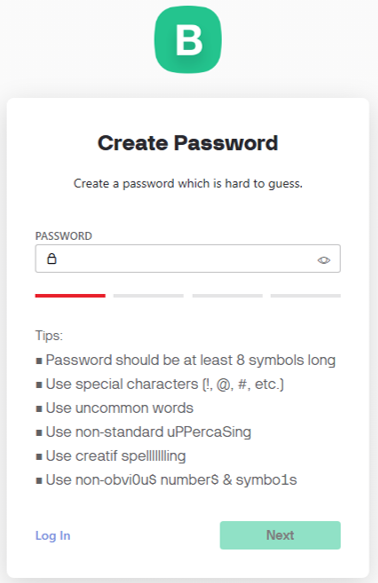The image size is (378, 583).
Task: Click the non-obvi0u$ number$ tip
Action: [166, 480]
